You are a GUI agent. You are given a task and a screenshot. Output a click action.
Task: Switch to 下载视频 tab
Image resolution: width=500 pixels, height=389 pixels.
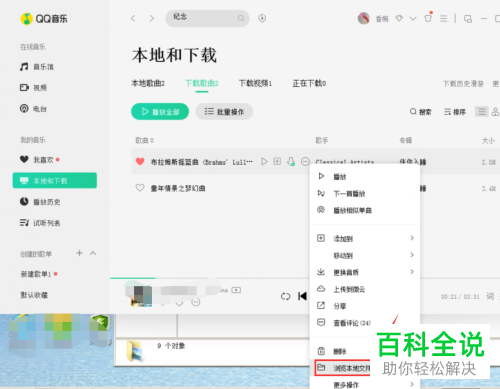(255, 83)
